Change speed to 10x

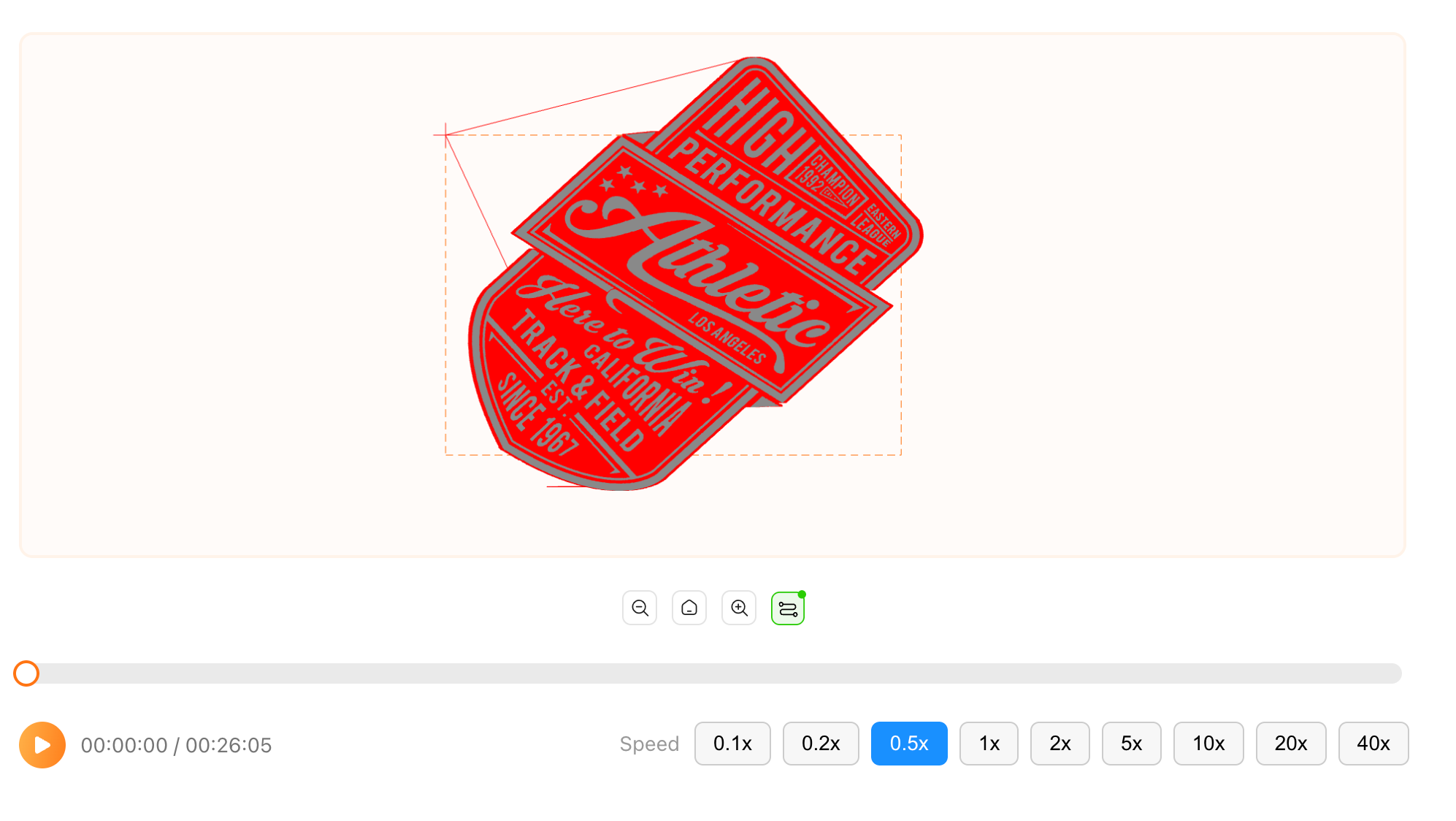[x=1208, y=744]
